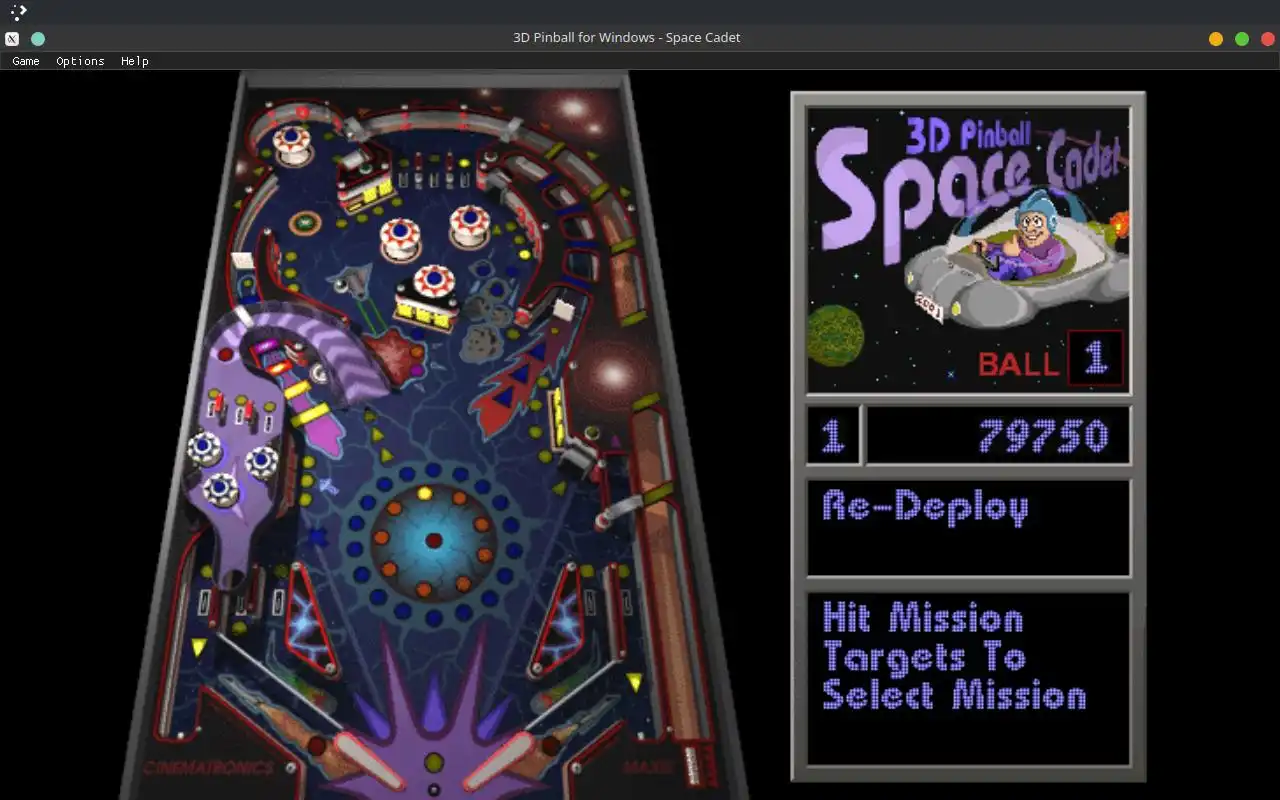Click the lit yellow light on wormhole ring
This screenshot has height=800, width=1280.
(425, 493)
